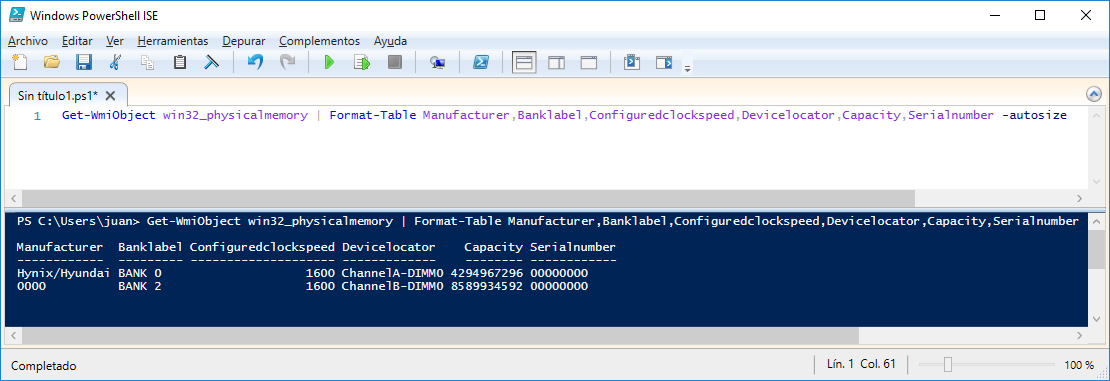Paste from clipboard icon
Screen dimensions: 1110x381
coord(180,62)
